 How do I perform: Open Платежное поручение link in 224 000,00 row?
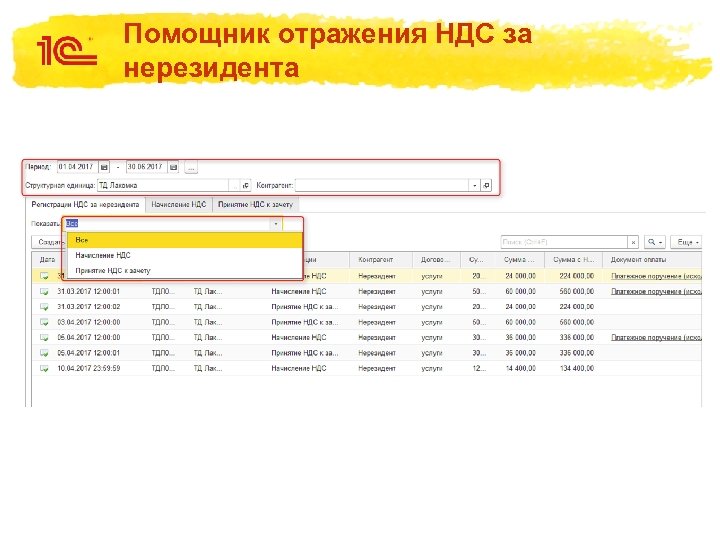click(x=656, y=276)
